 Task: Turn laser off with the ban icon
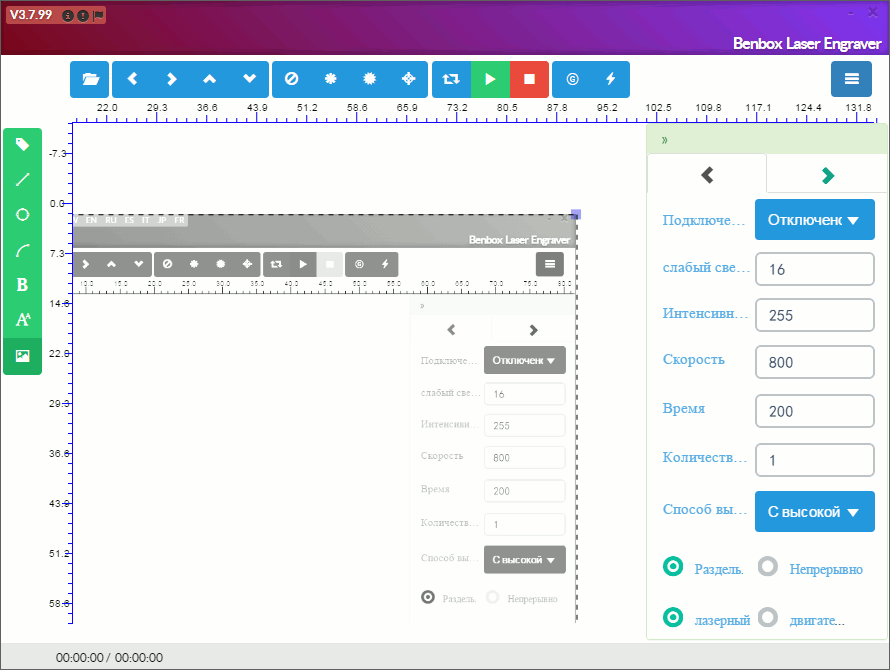tap(292, 79)
